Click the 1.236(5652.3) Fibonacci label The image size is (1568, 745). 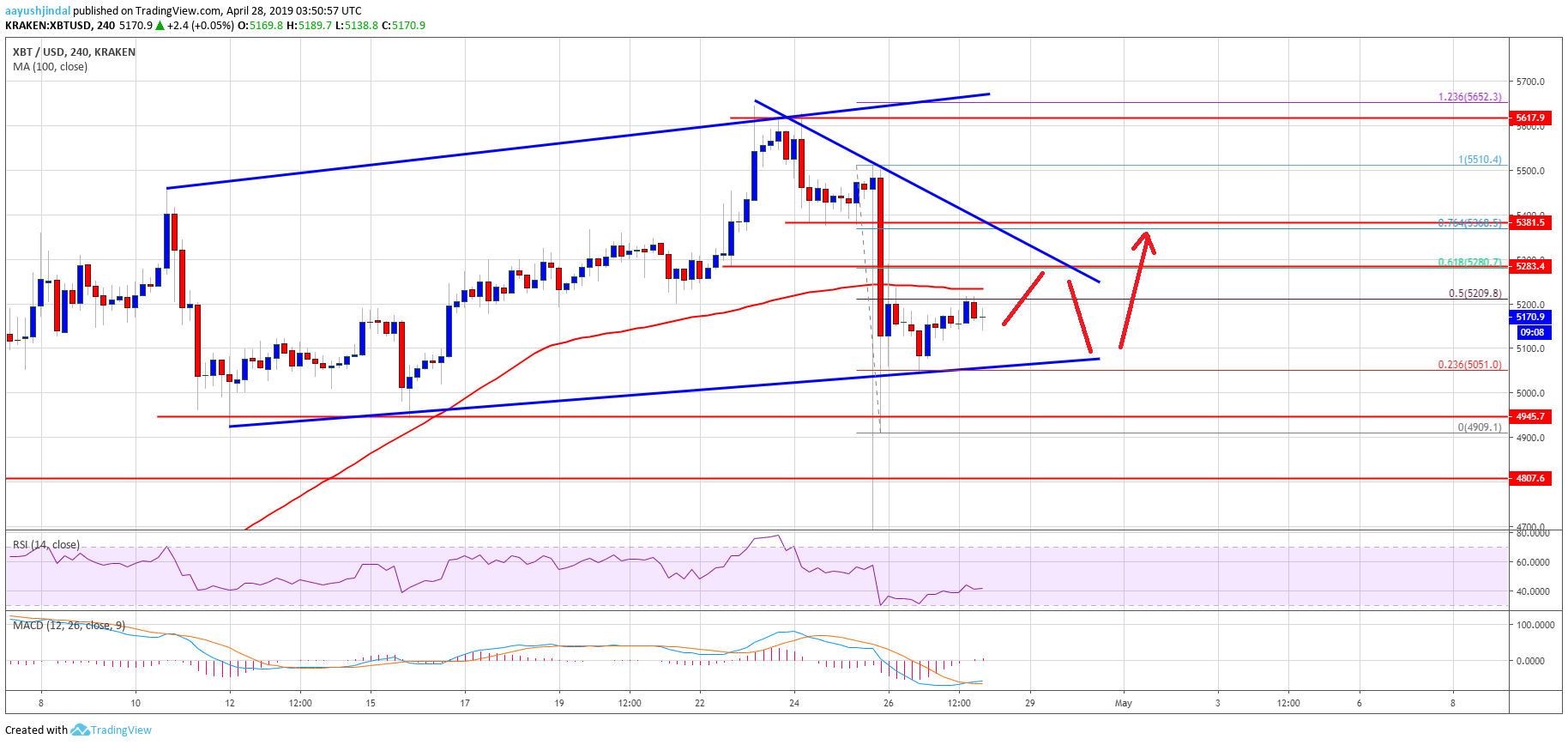[x=1470, y=97]
